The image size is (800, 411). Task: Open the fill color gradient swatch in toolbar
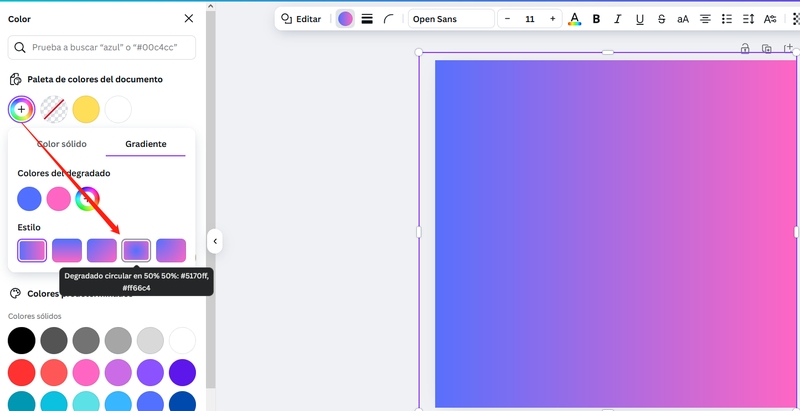pyautogui.click(x=345, y=19)
